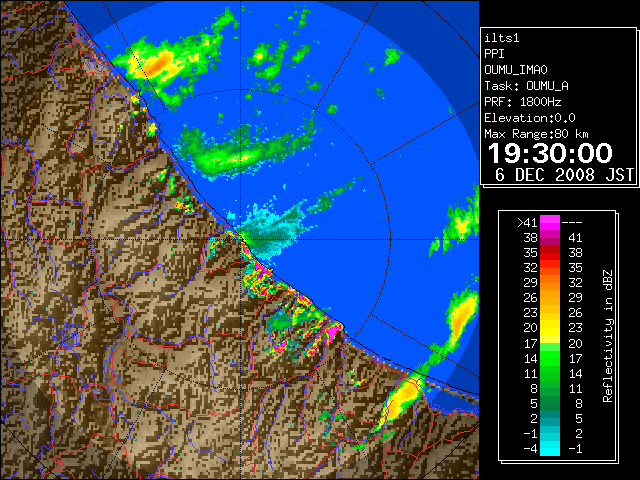Click the 'ilts1' label in info box
Screen dimensions: 640x480
502,38
